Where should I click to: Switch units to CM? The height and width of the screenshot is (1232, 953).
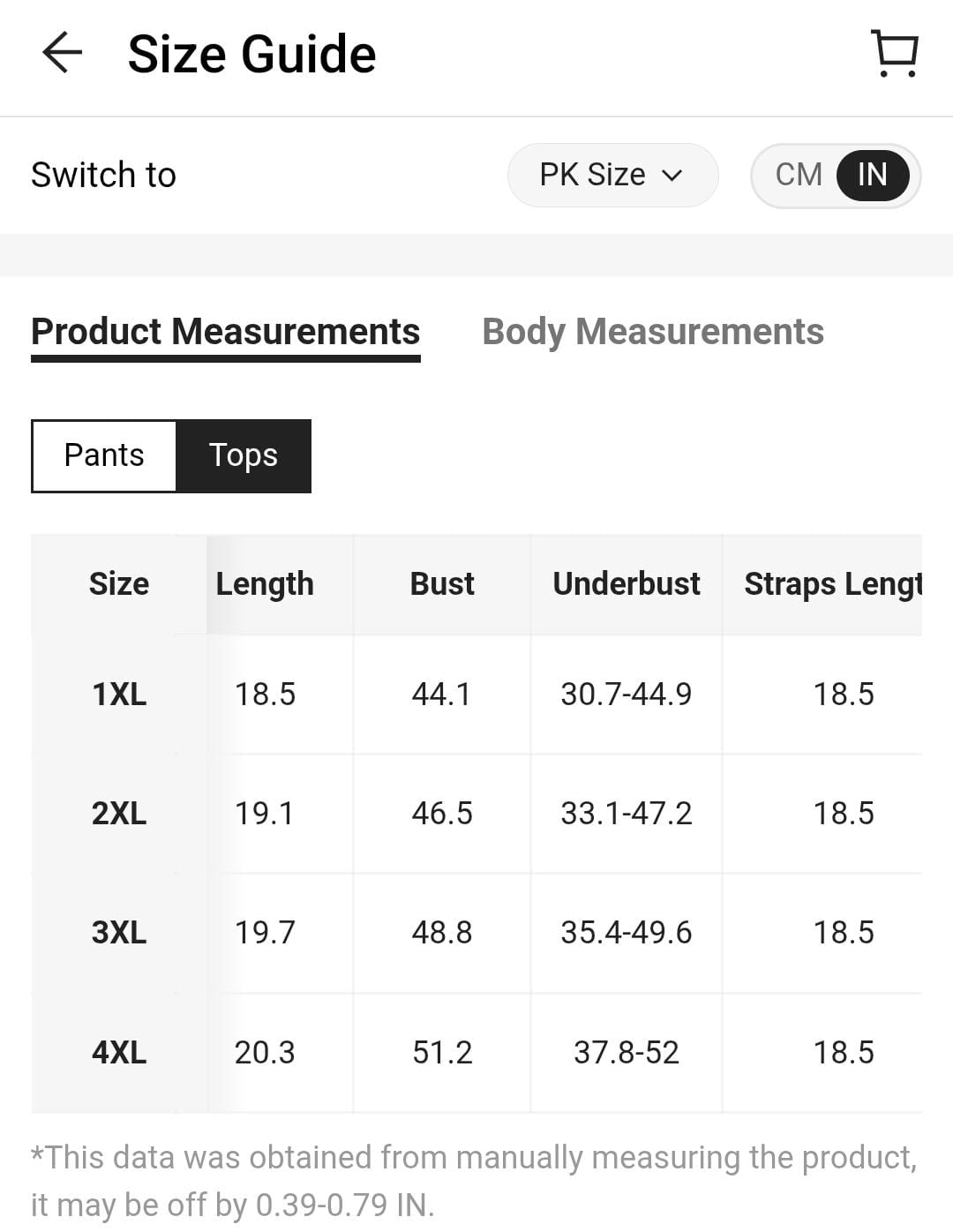click(x=799, y=175)
